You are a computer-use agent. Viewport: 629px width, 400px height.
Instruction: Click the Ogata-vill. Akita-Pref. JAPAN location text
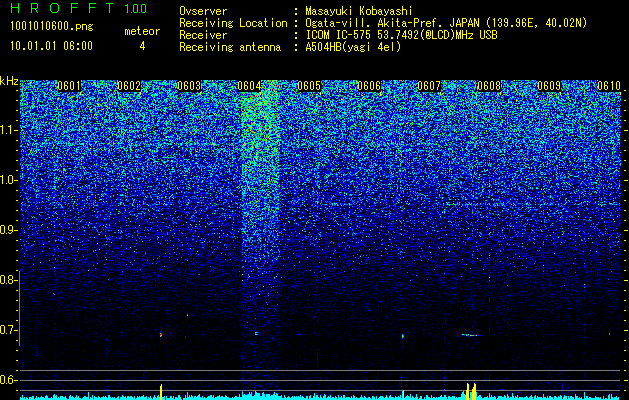coord(446,23)
